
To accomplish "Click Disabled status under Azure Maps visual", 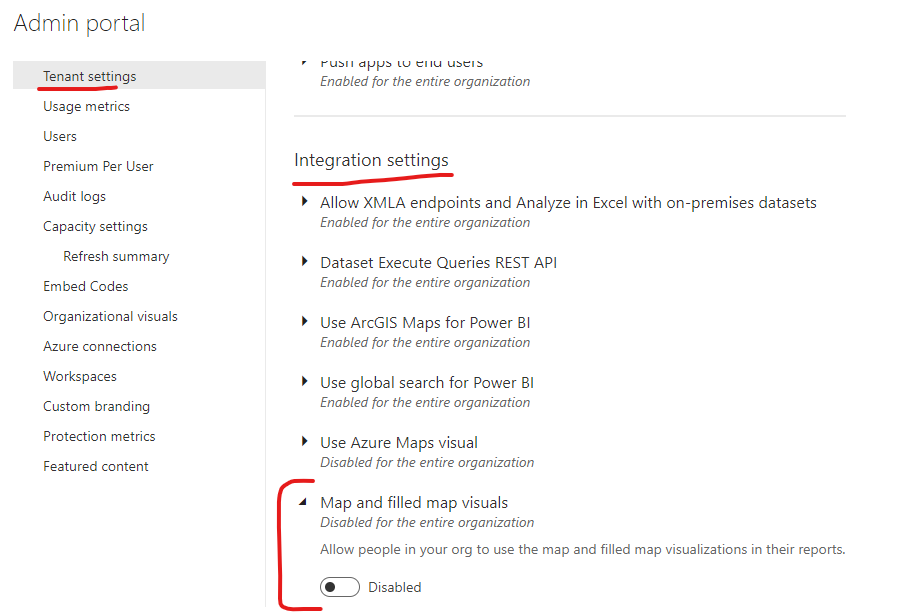I will [x=427, y=462].
